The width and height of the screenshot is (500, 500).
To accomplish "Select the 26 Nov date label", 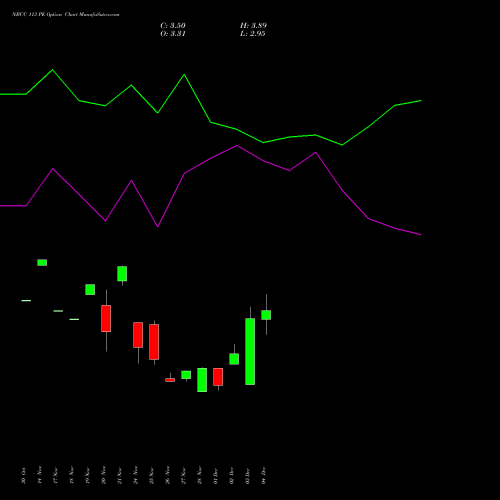I will (x=168, y=475).
